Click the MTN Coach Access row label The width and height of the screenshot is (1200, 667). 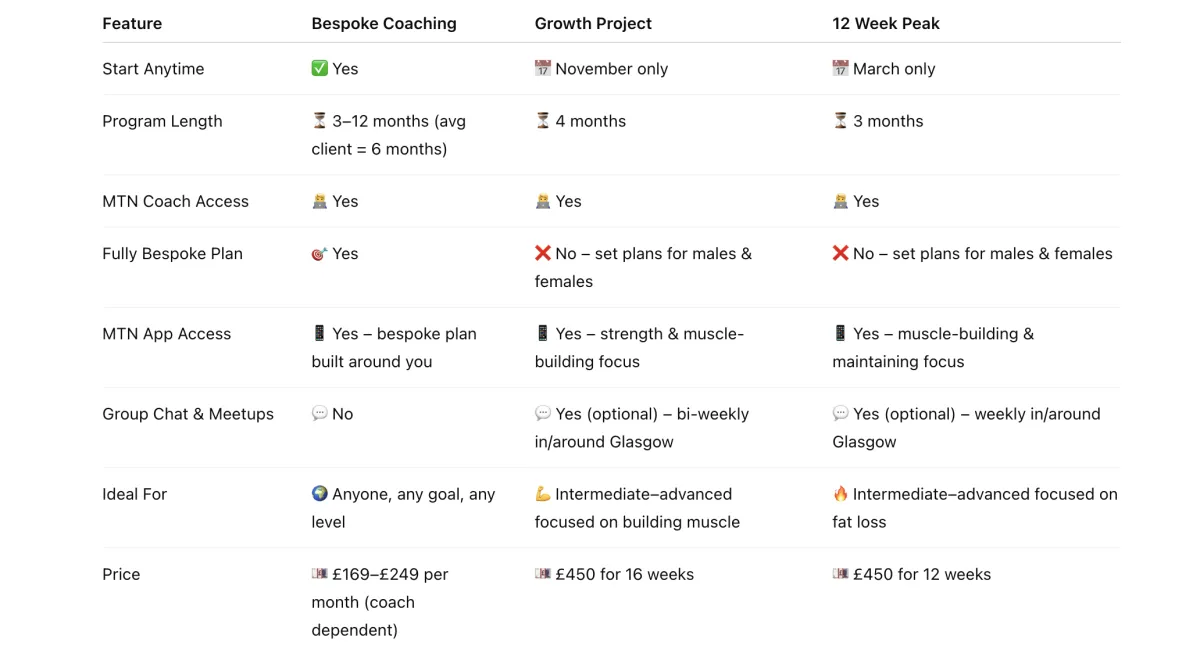175,201
